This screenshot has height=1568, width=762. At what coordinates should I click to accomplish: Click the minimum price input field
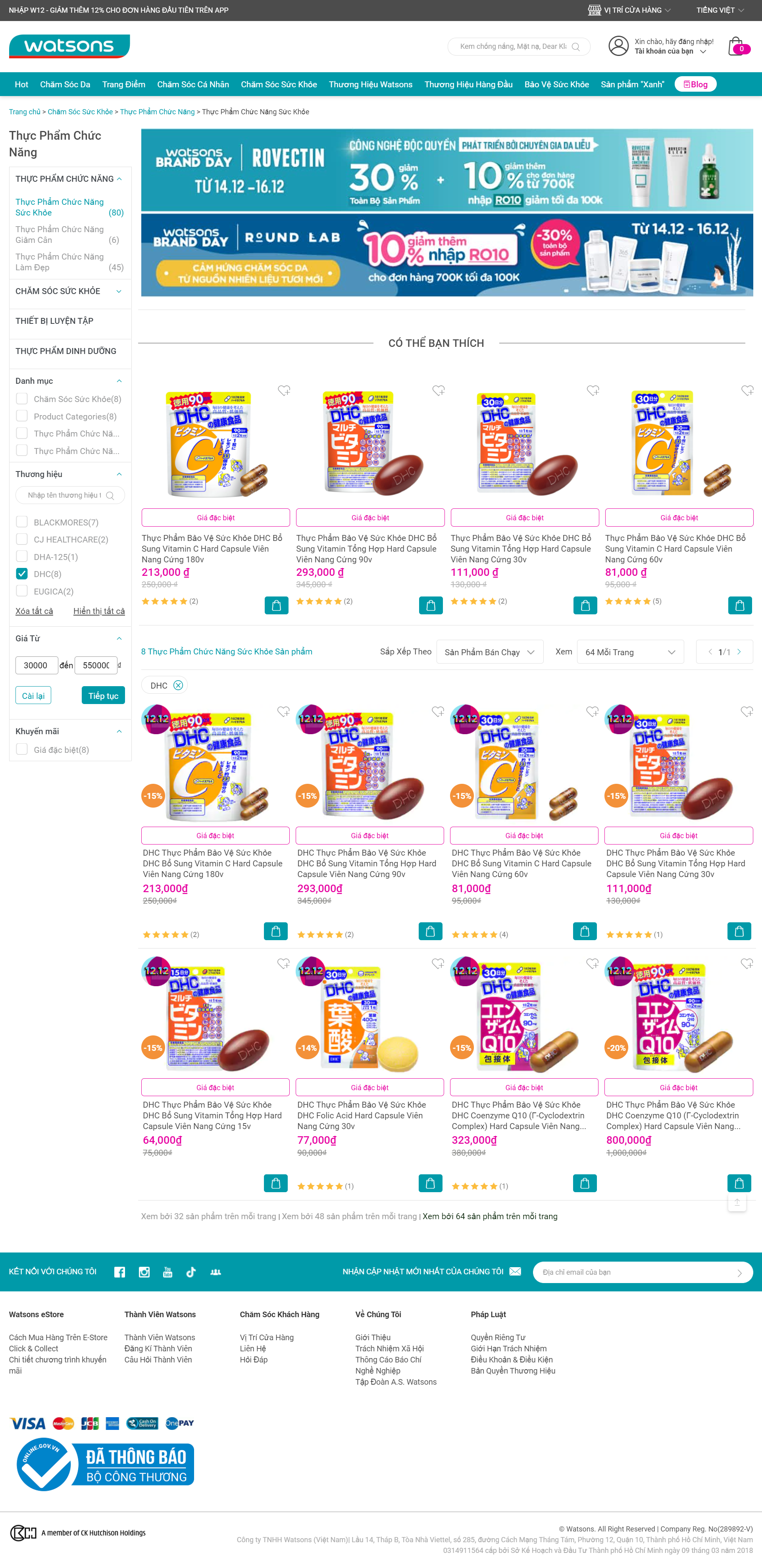[x=37, y=665]
